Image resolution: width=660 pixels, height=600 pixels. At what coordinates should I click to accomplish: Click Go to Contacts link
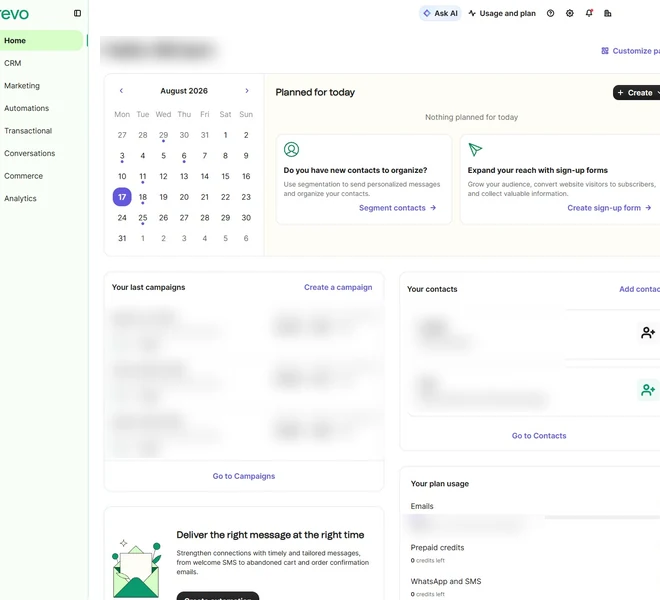click(x=539, y=436)
